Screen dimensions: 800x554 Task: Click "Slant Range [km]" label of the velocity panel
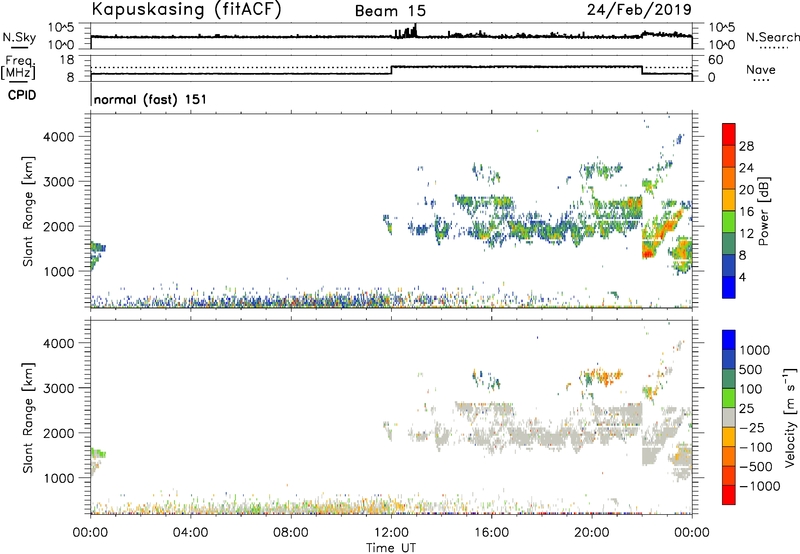(x=28, y=418)
